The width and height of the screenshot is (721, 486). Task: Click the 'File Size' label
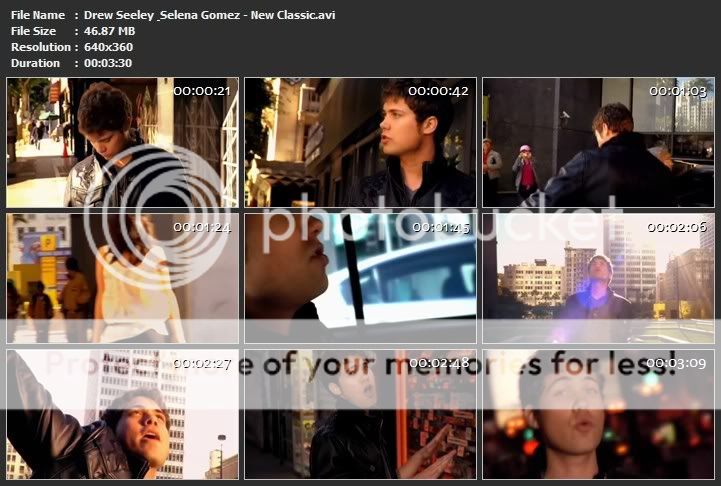pos(34,31)
